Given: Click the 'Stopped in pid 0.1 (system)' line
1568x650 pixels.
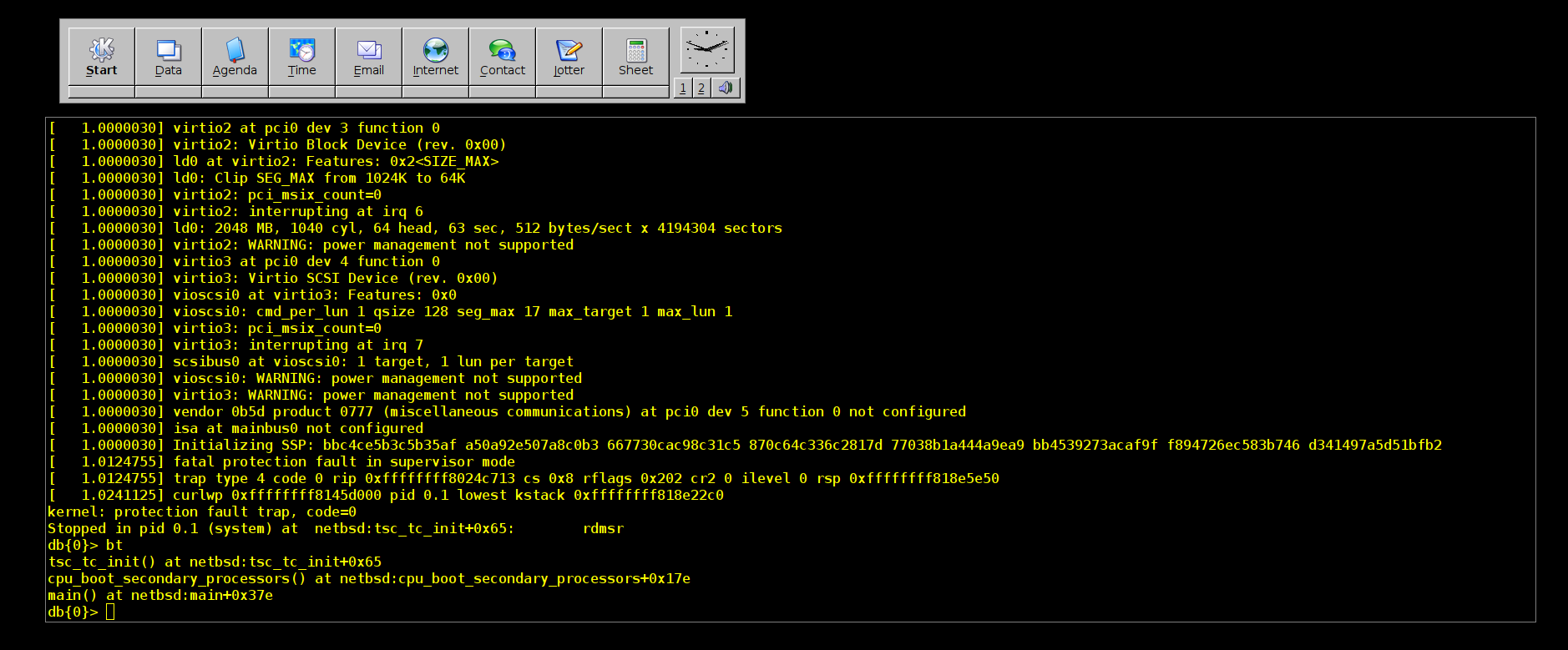Looking at the screenshot, I should click(336, 528).
